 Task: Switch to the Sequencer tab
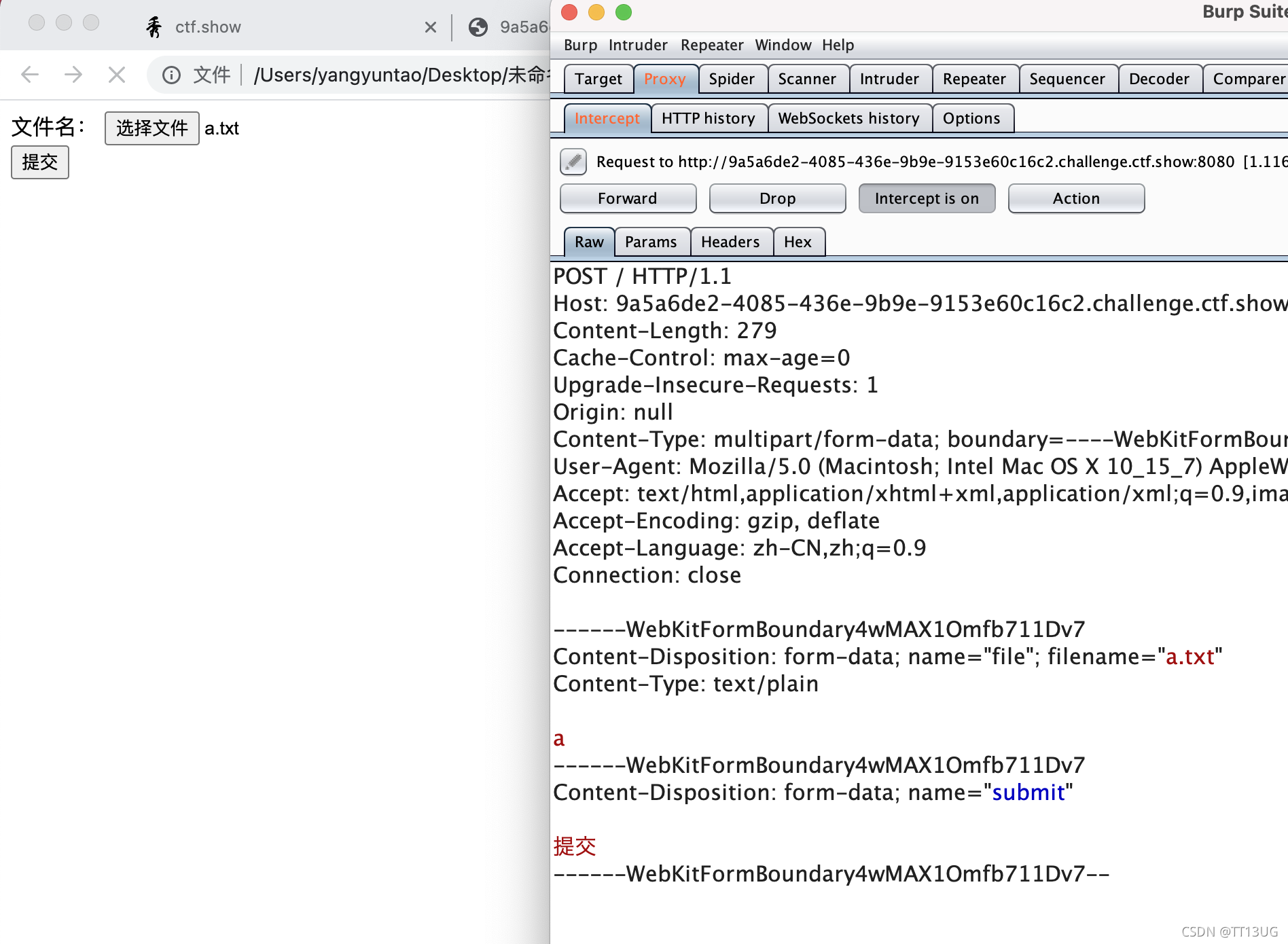point(1067,79)
